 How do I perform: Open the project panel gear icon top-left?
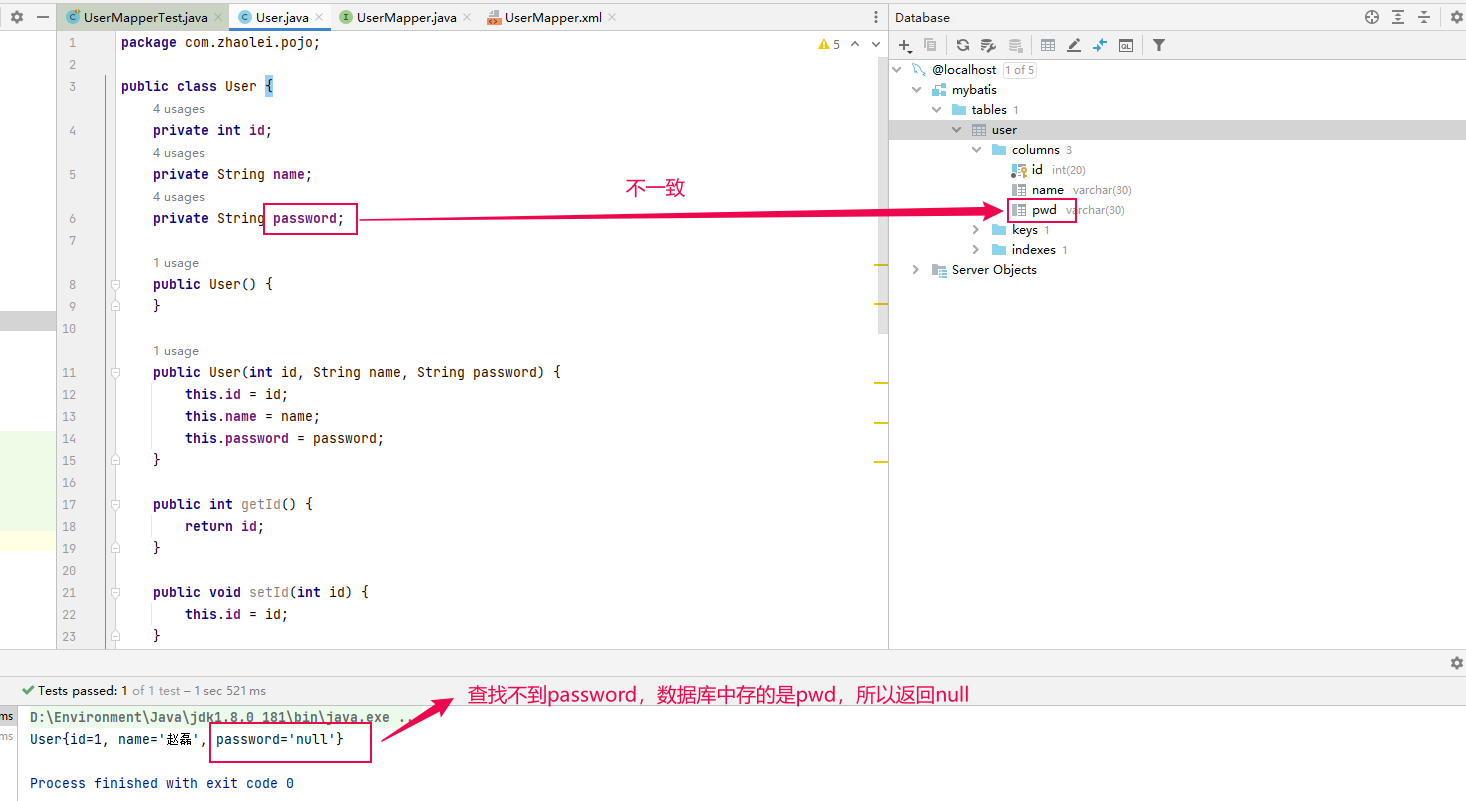tap(17, 17)
